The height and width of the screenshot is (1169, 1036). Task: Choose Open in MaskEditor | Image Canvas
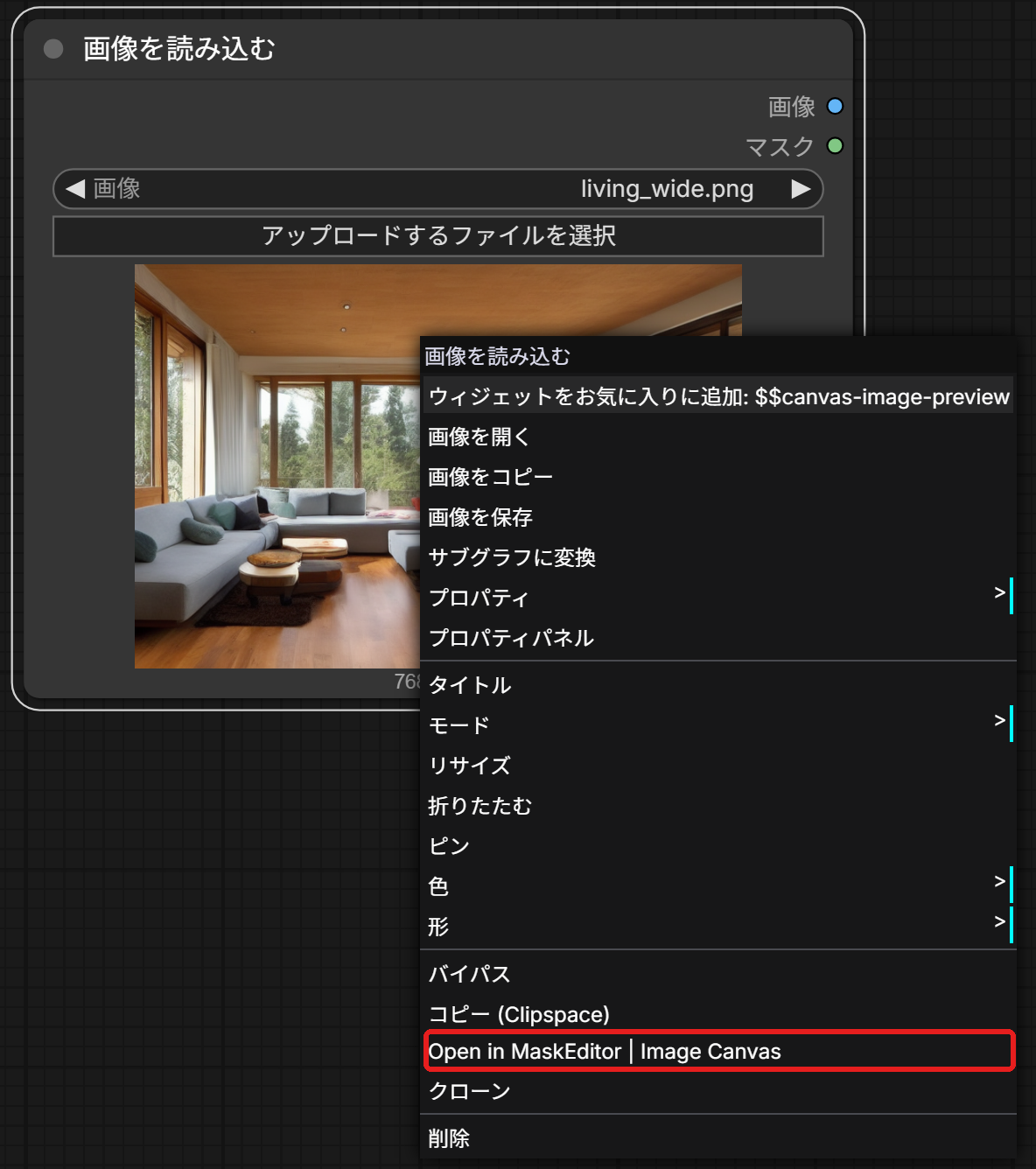click(718, 1051)
